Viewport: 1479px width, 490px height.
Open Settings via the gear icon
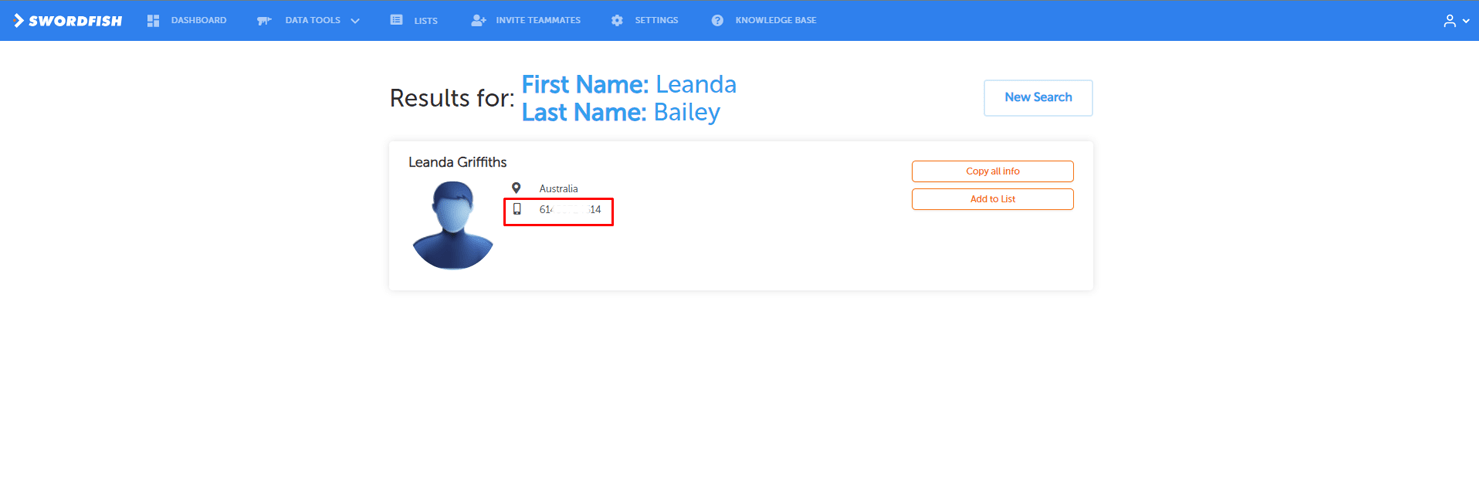617,20
